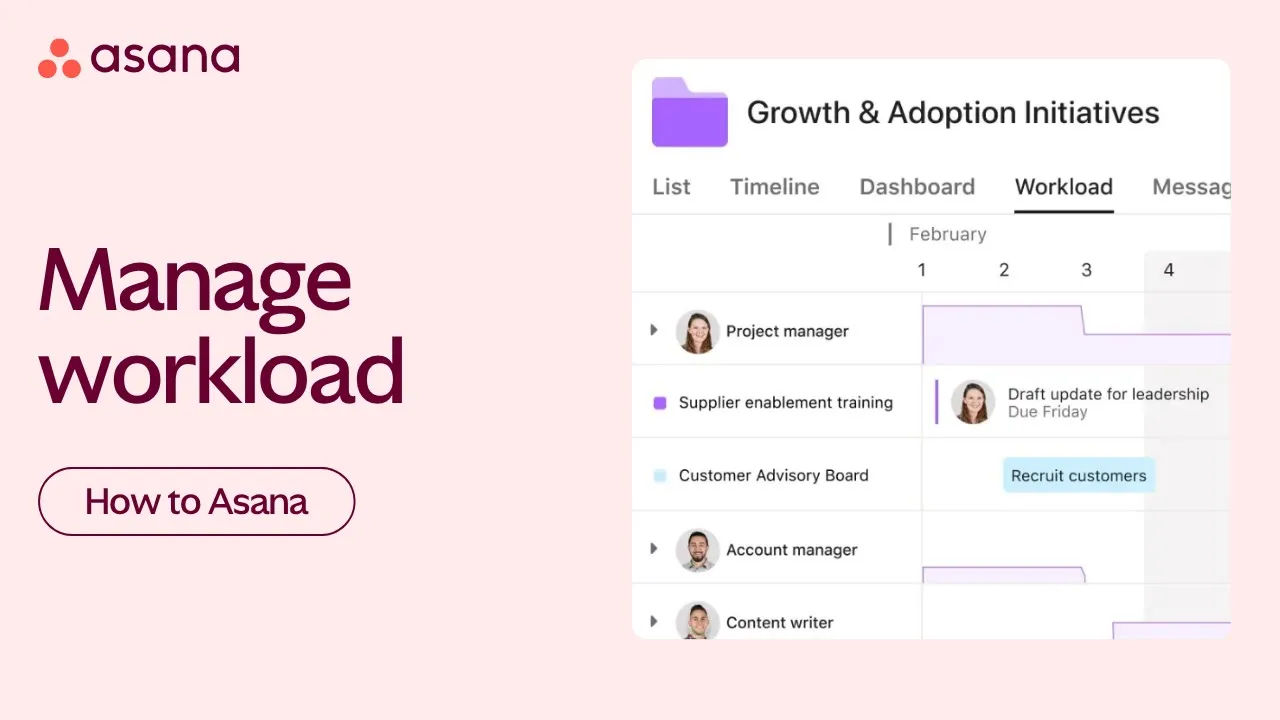
Task: Click the Account manager avatar photo
Action: (697, 550)
